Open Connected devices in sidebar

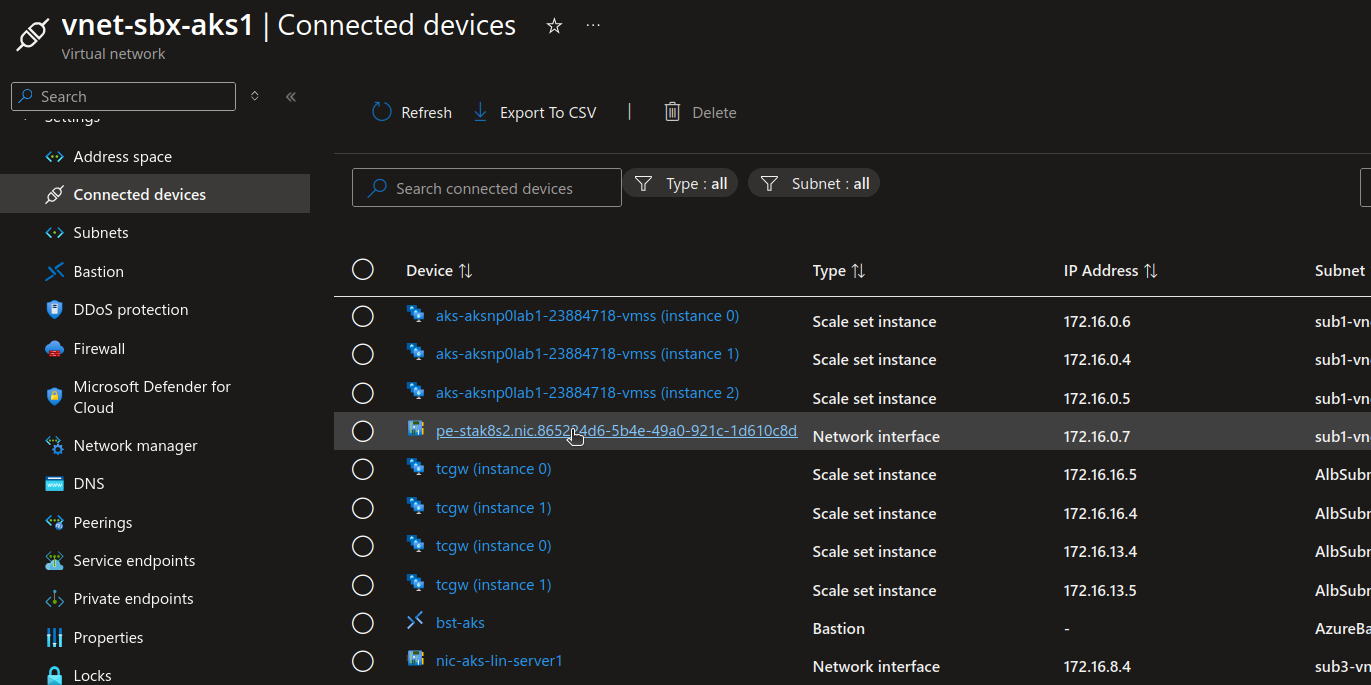tap(155, 194)
